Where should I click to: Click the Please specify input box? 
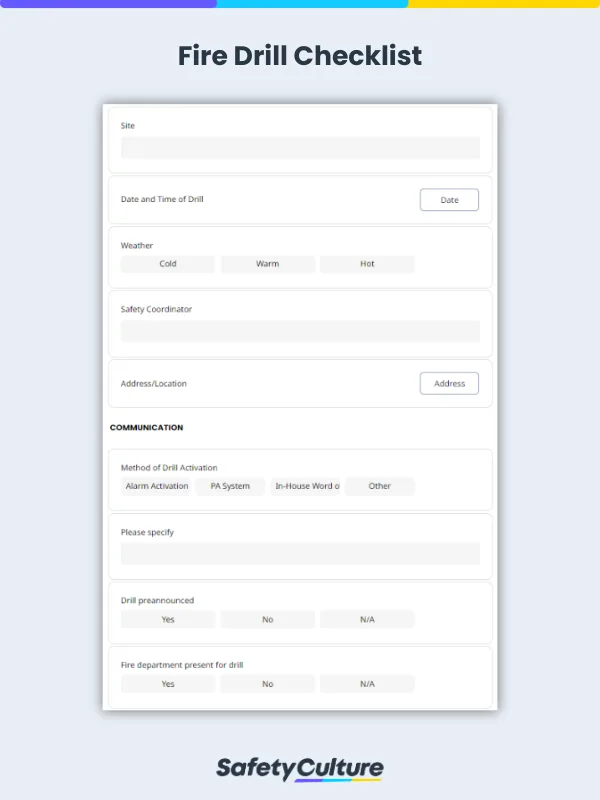300,553
